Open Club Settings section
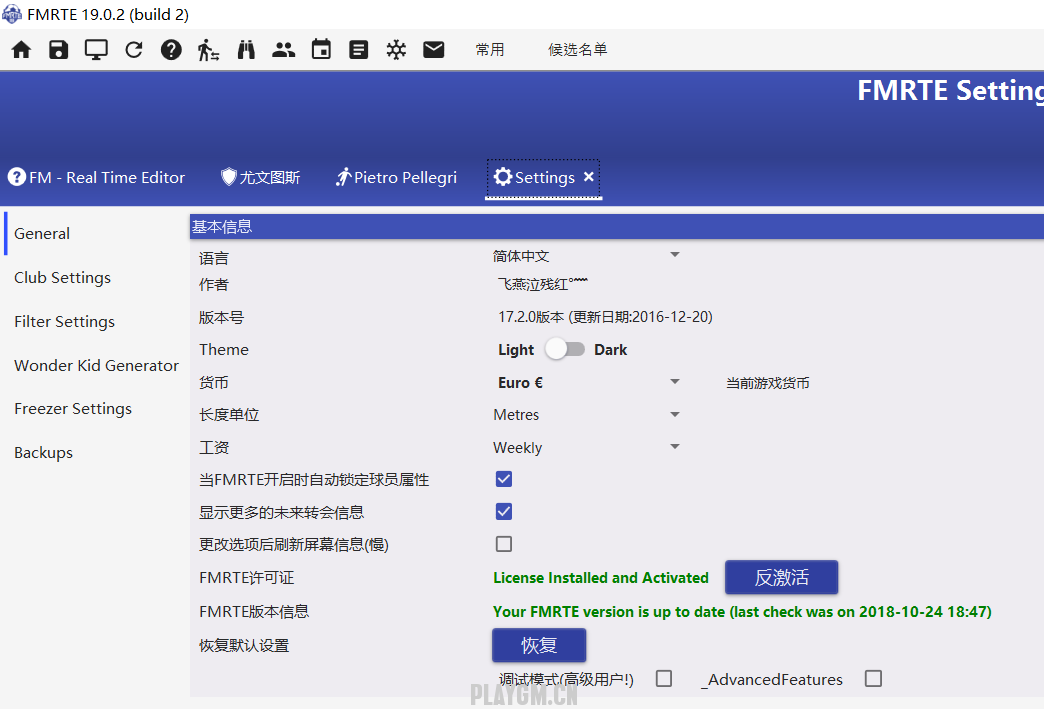 pos(63,278)
